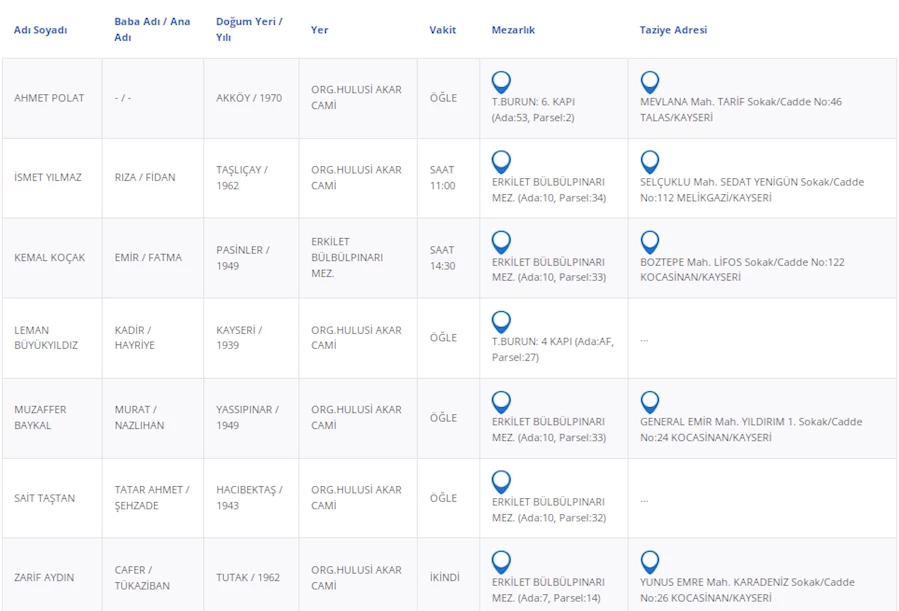Open Leman Büyükyıldız's T.BURUN cemetery pin
Viewport: 899px width, 611px height.
(501, 322)
